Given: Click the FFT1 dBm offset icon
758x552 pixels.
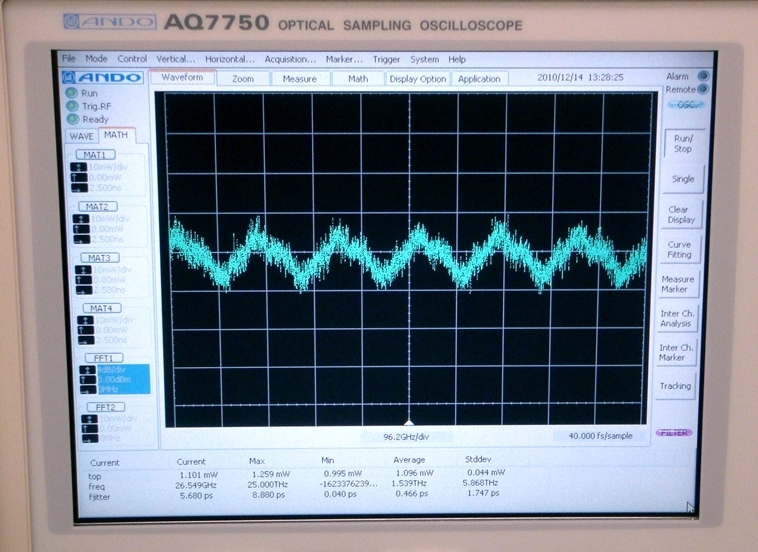Looking at the screenshot, I should click(x=88, y=380).
